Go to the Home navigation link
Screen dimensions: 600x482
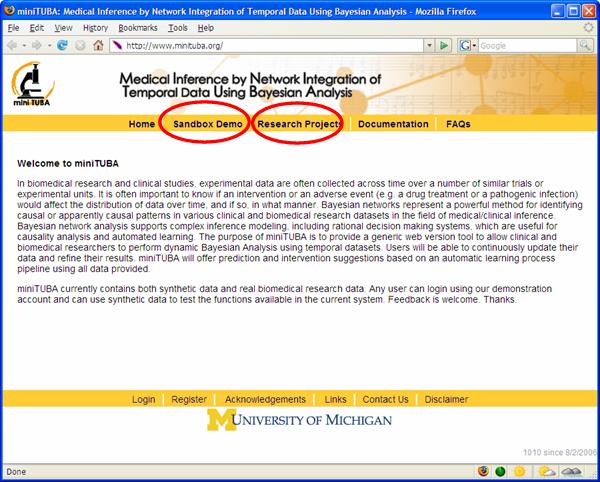coord(142,124)
